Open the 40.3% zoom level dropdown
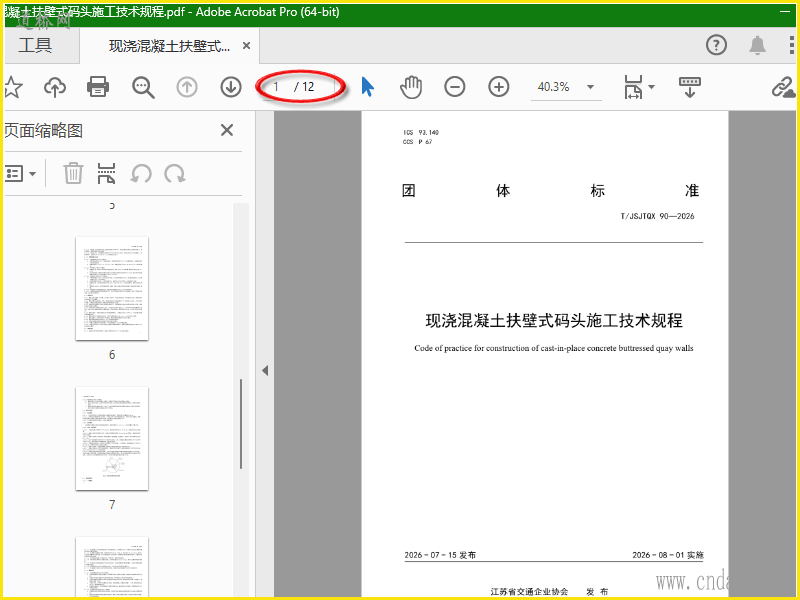Viewport: 800px width, 600px height. 590,87
